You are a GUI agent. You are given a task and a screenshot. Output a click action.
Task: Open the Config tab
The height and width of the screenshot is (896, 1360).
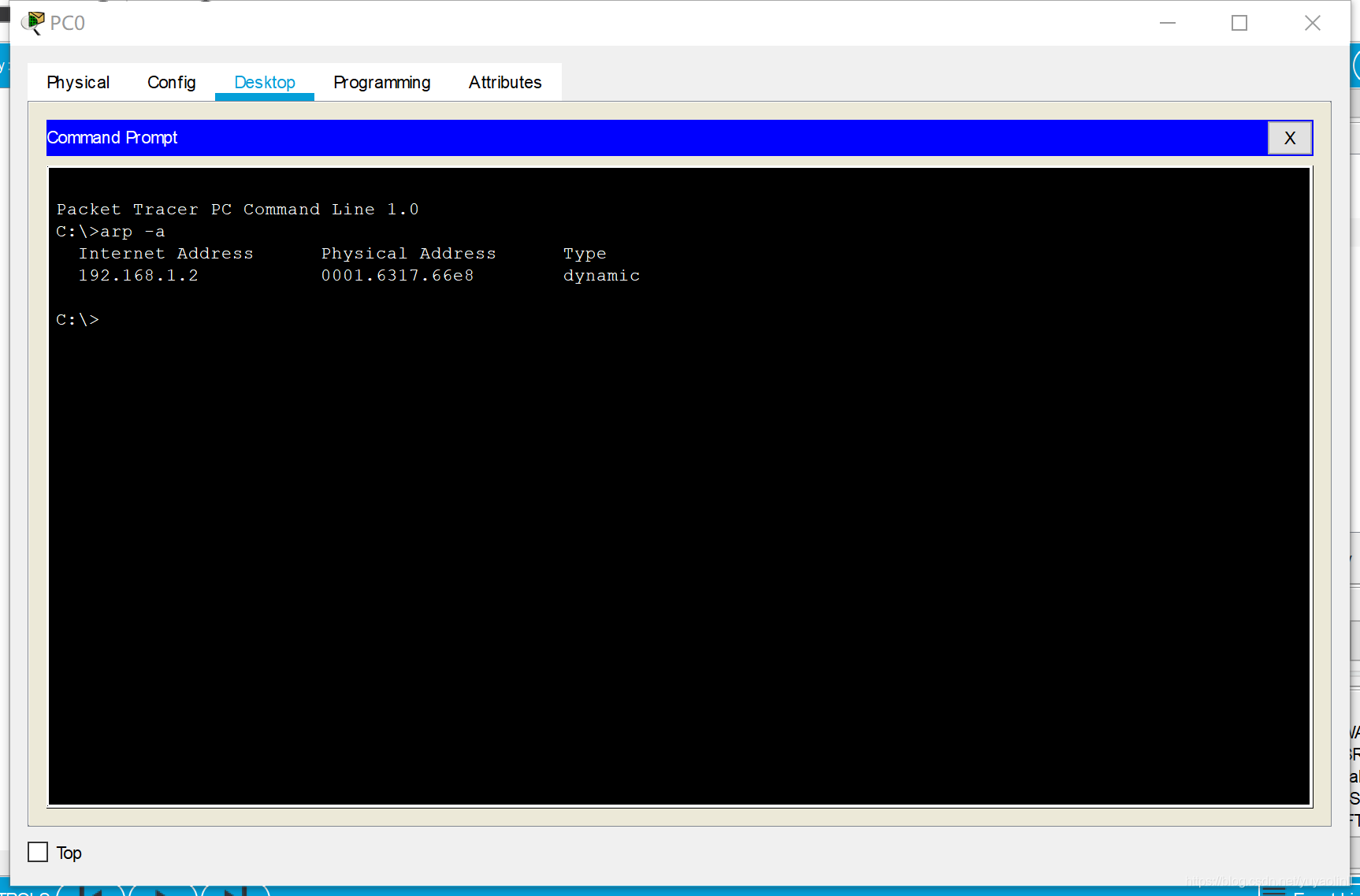click(171, 82)
